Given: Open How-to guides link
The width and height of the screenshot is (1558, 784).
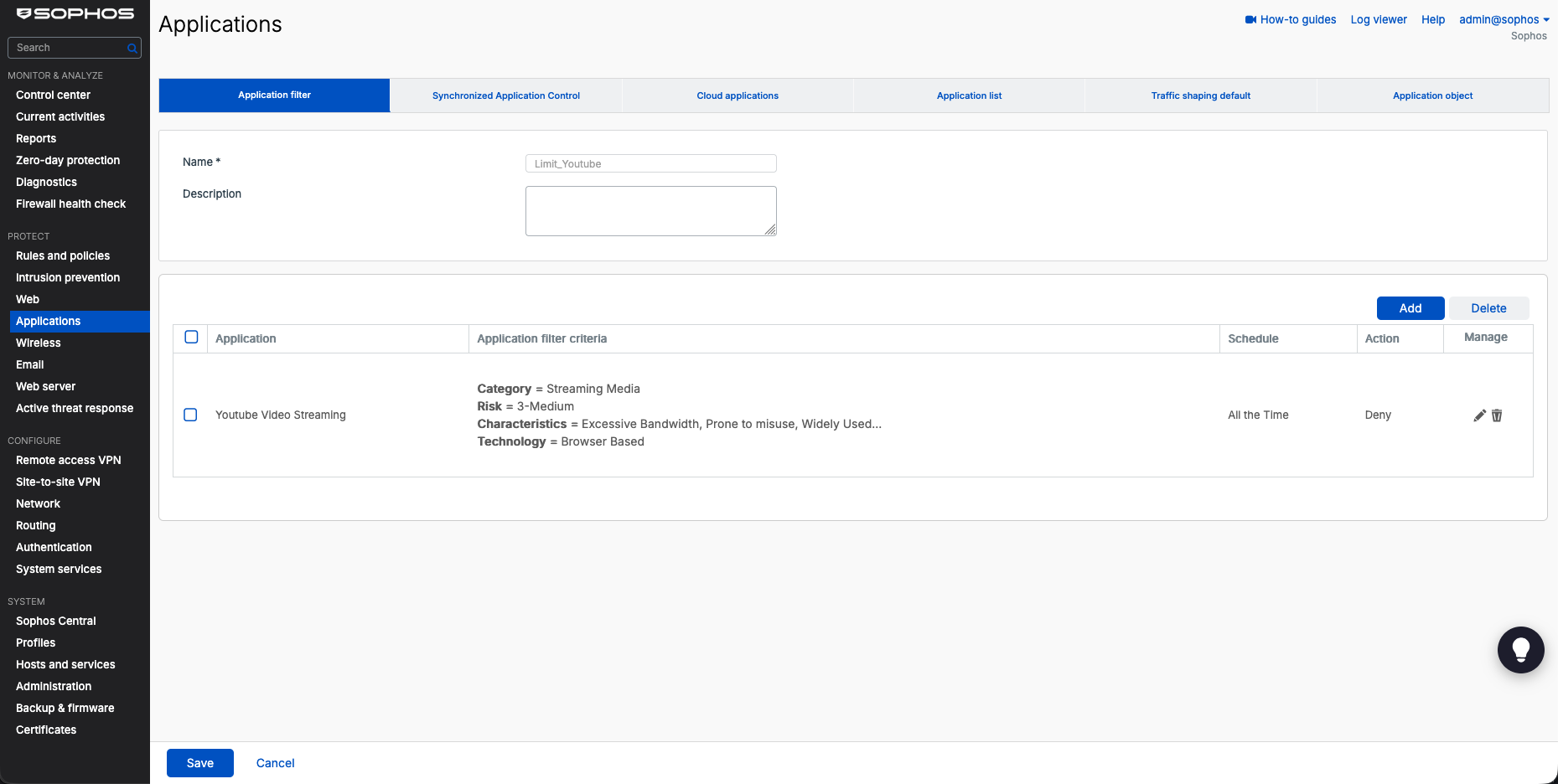Looking at the screenshot, I should point(1298,20).
